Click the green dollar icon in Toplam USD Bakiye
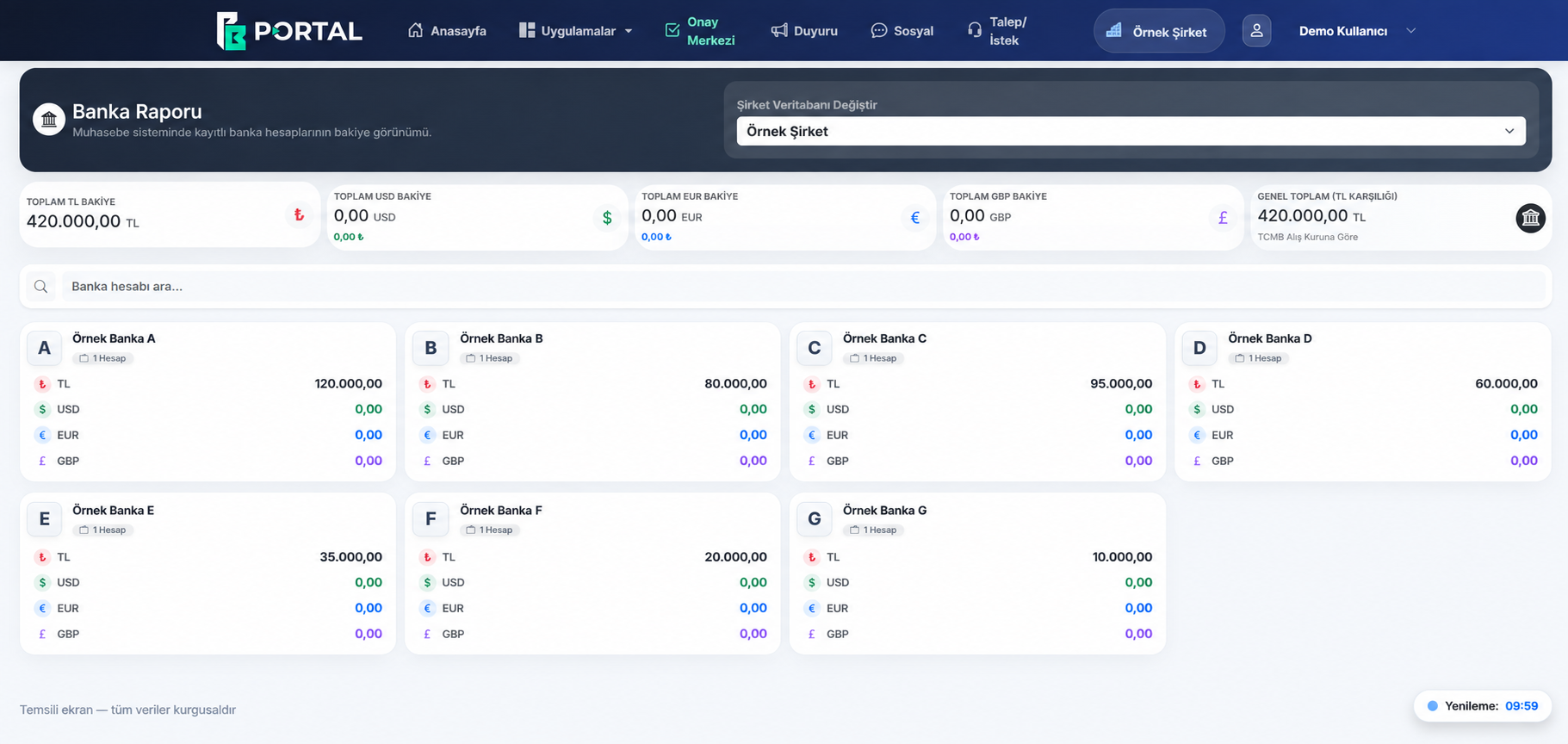This screenshot has height=744, width=1568. click(x=607, y=218)
